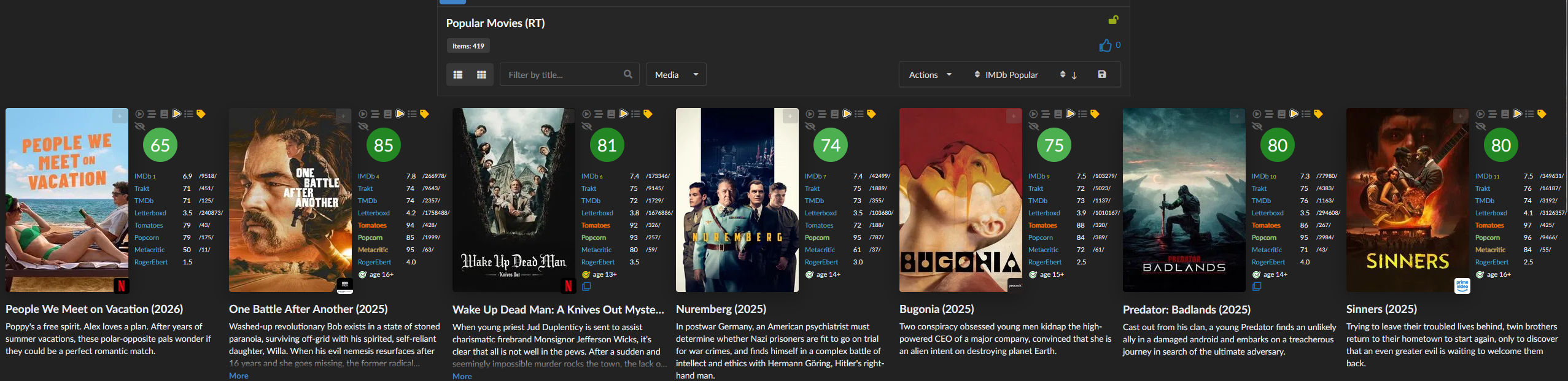This screenshot has width=1568, height=381.
Task: Click the green unlock icon for Popular Movies list
Action: coord(1113,20)
